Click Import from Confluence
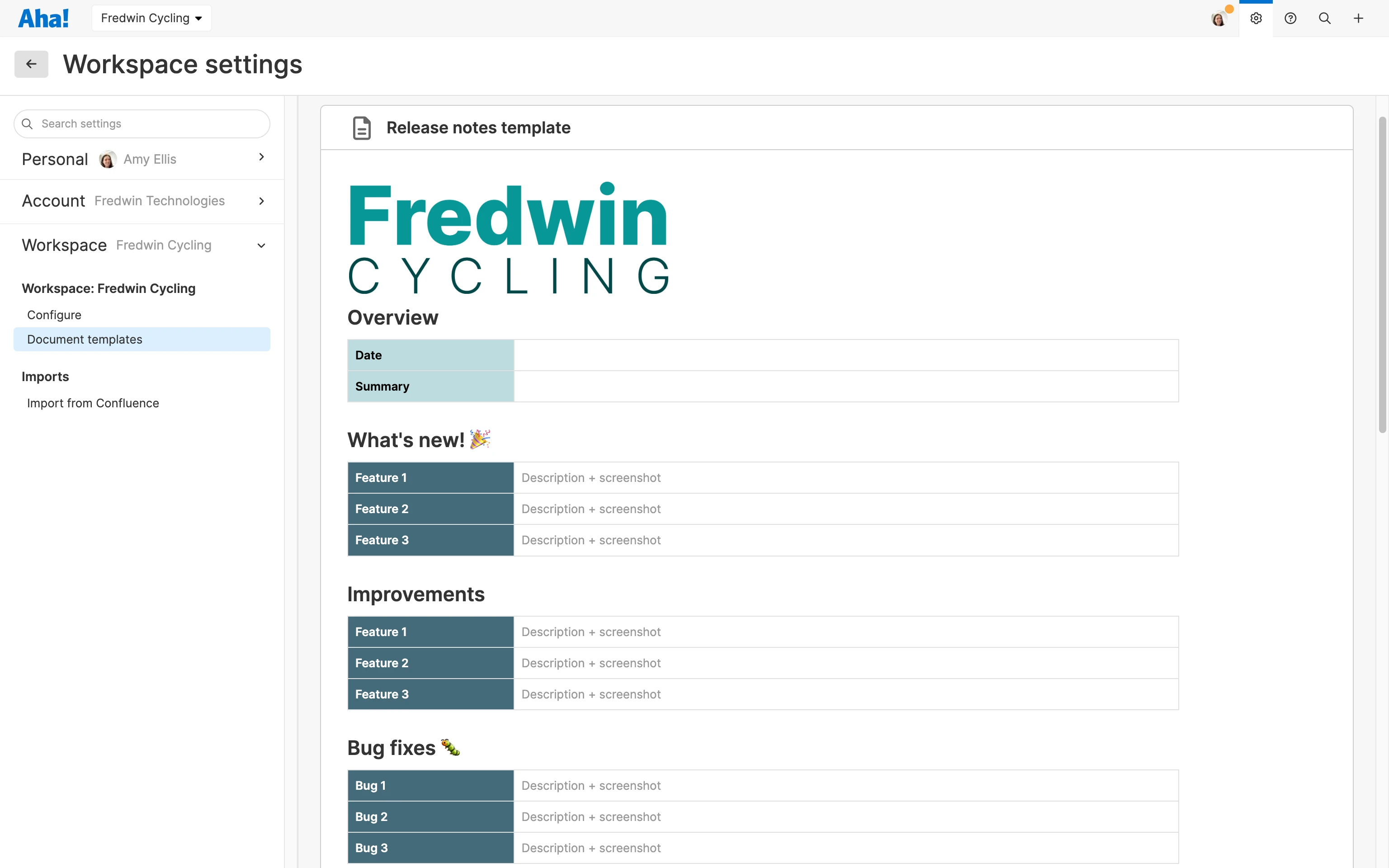1389x868 pixels. click(x=93, y=402)
